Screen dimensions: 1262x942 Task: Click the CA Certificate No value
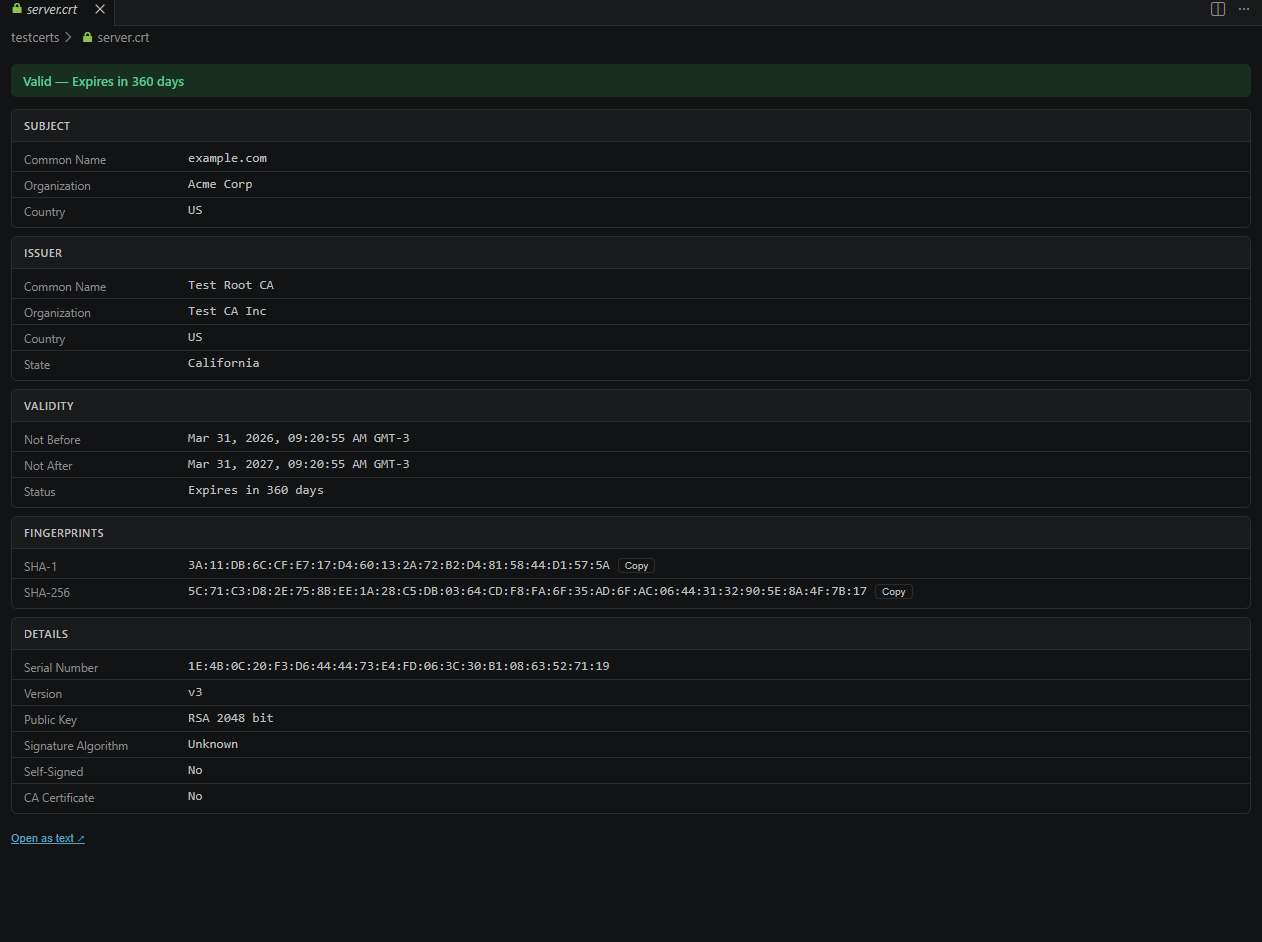[x=195, y=796]
